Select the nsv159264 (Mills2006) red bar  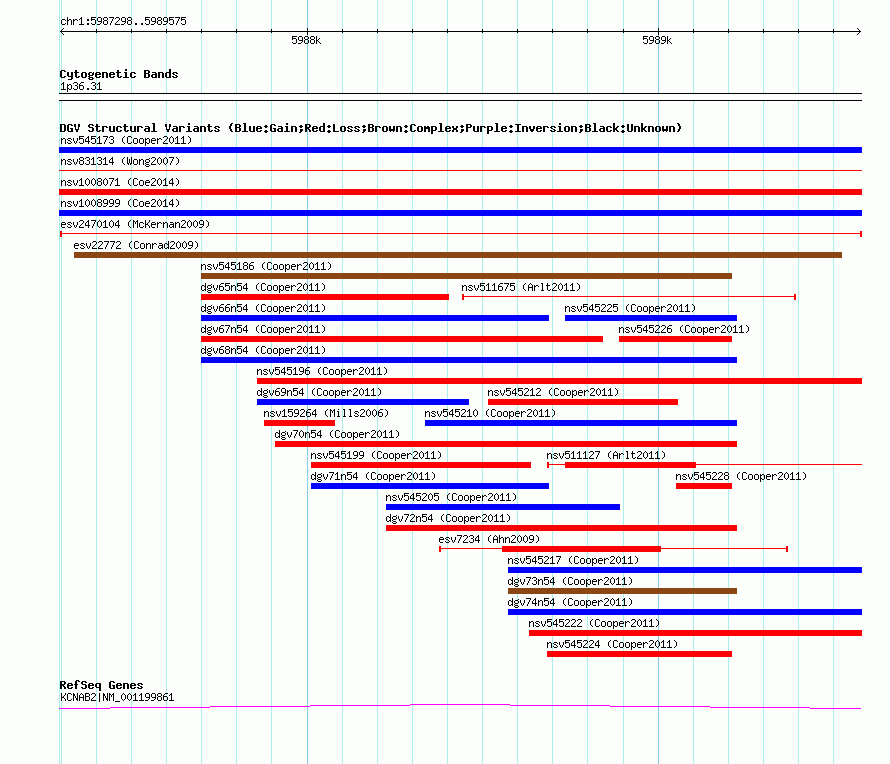click(x=299, y=423)
